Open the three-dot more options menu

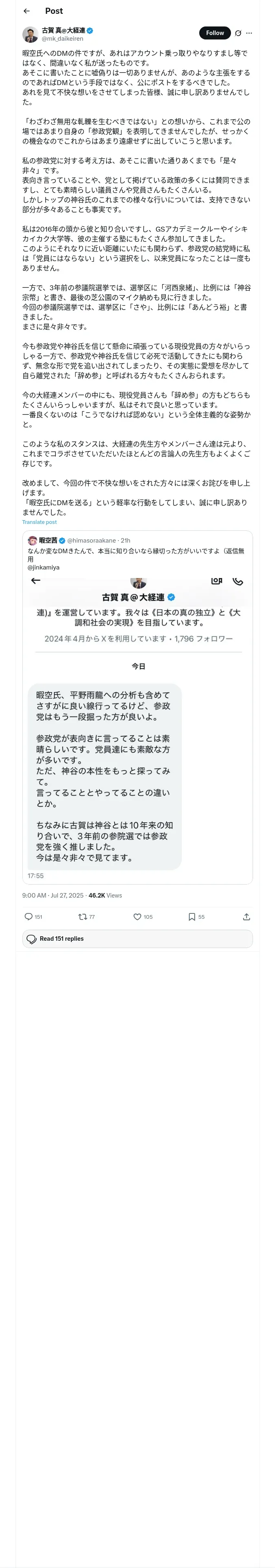click(249, 33)
